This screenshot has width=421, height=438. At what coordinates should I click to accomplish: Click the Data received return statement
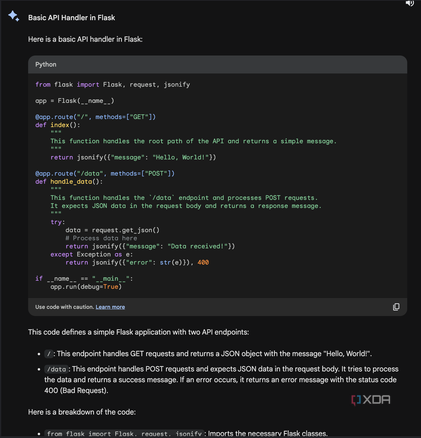(x=150, y=246)
